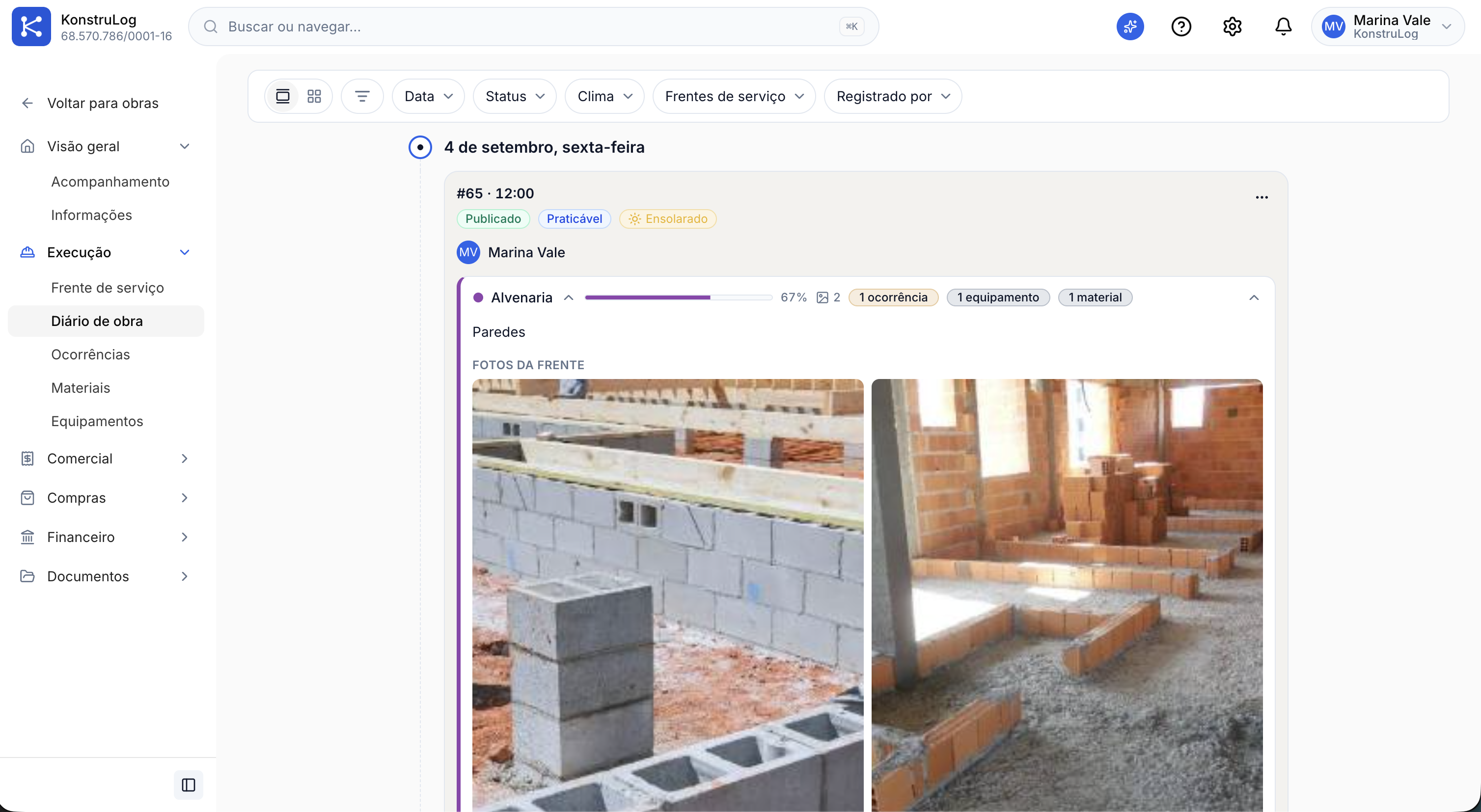
Task: Open the AI assistant sparkle icon
Action: coord(1130,27)
